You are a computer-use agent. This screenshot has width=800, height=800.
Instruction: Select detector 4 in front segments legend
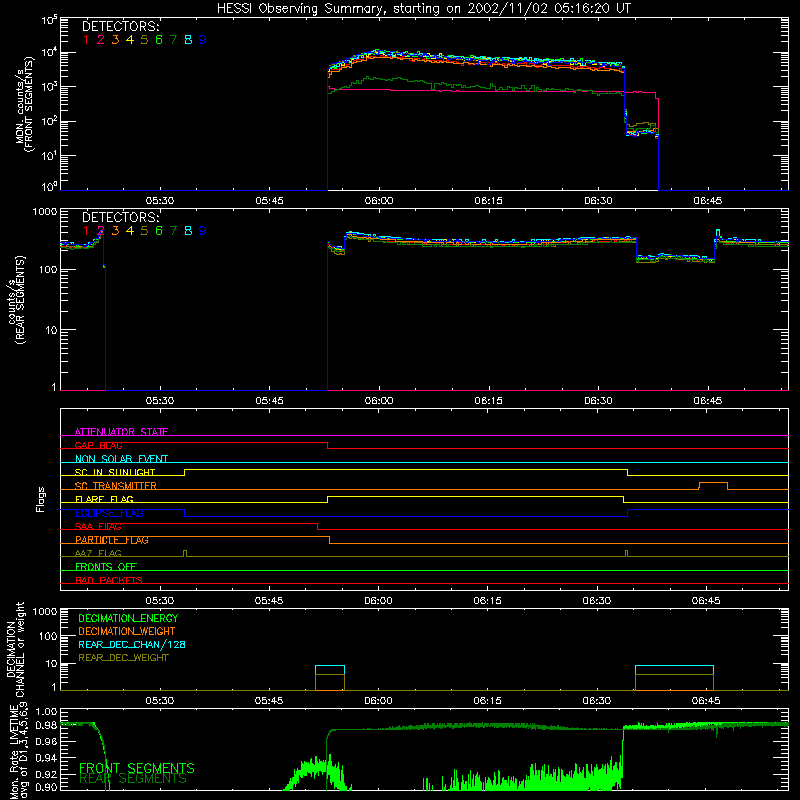click(130, 40)
